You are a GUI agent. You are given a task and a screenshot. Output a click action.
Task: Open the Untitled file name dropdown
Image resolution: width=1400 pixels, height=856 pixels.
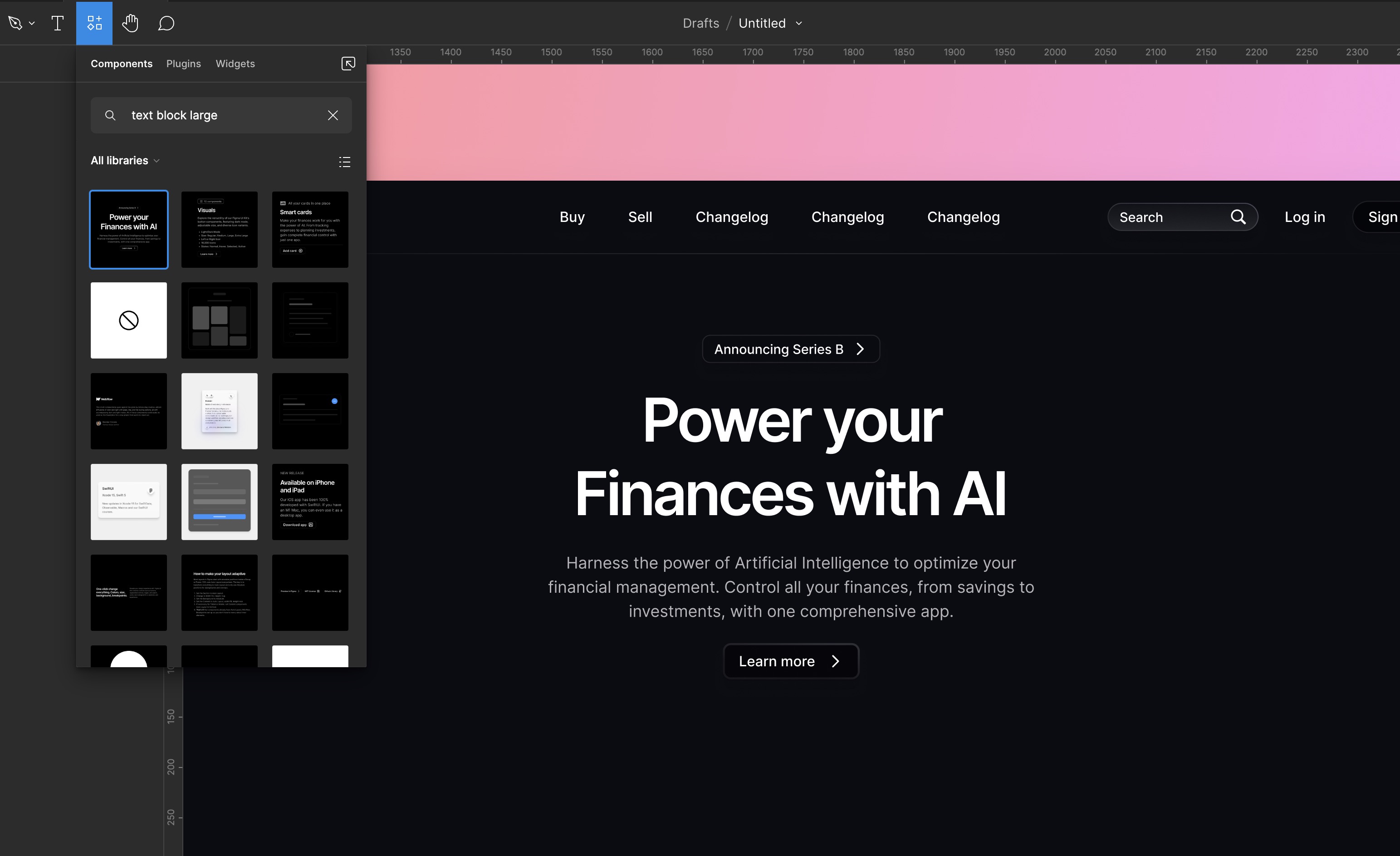tap(799, 23)
